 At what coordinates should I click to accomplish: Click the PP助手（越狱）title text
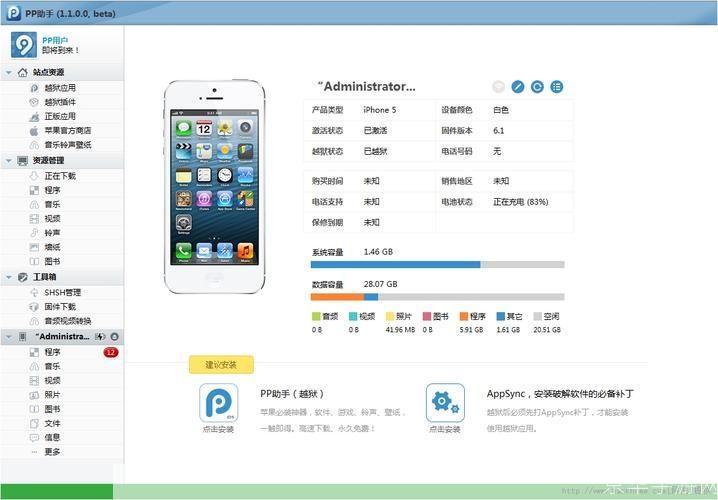[x=292, y=394]
